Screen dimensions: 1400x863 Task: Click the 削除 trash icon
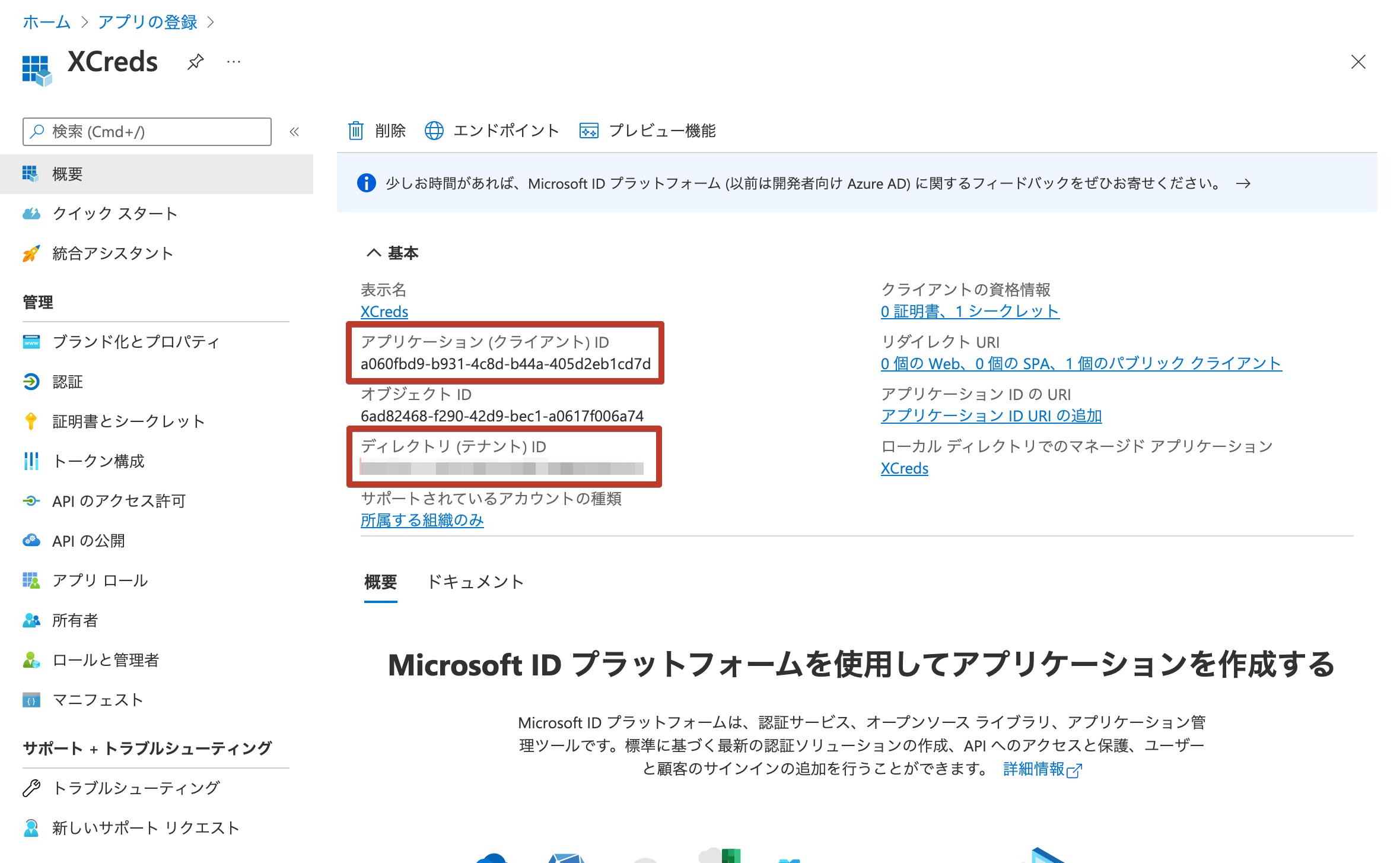tap(355, 131)
